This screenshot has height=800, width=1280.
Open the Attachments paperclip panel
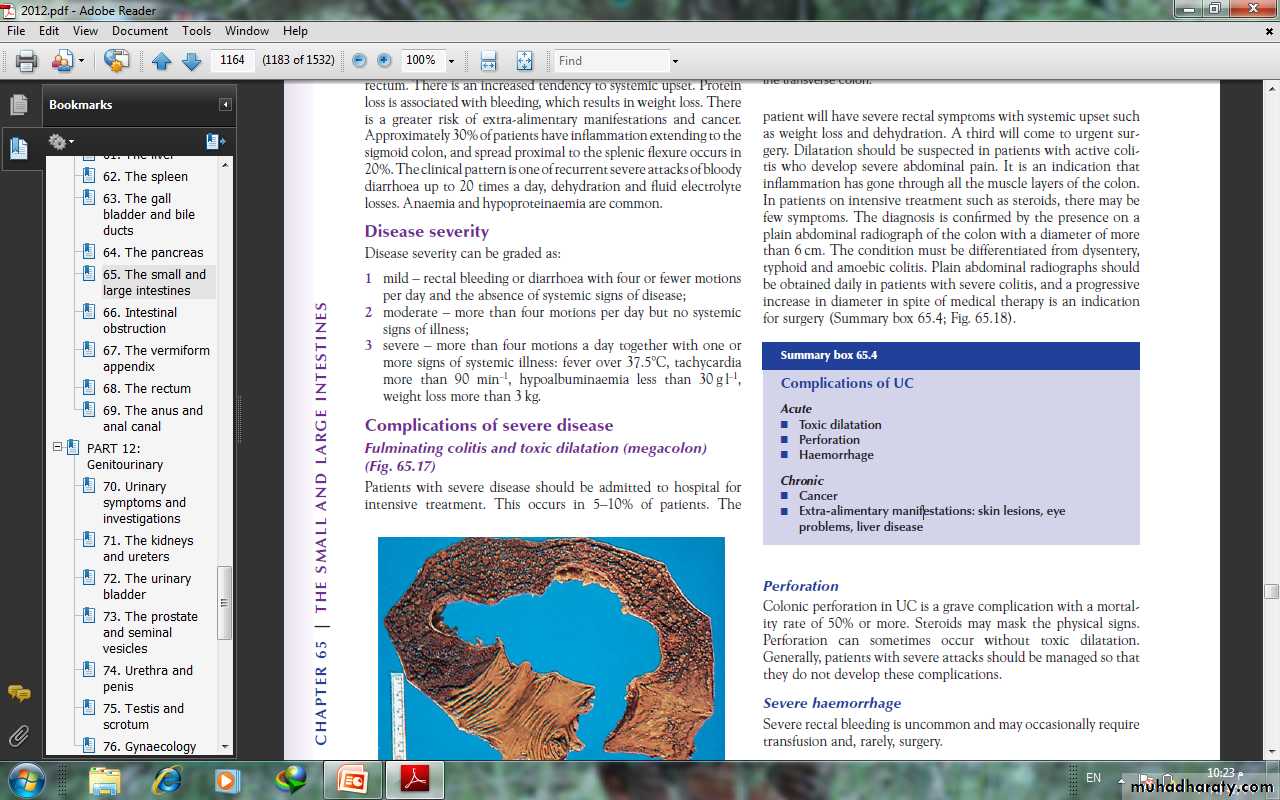tap(18, 737)
